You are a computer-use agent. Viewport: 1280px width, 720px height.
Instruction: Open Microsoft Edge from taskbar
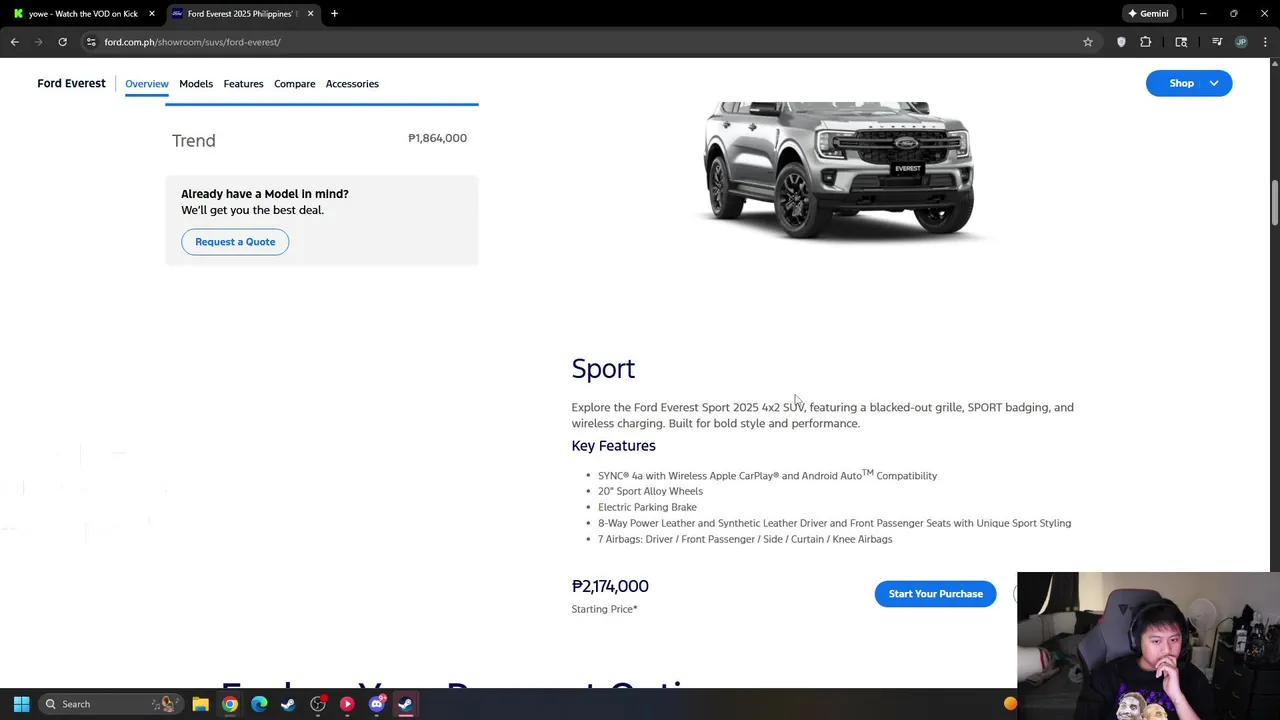click(259, 704)
